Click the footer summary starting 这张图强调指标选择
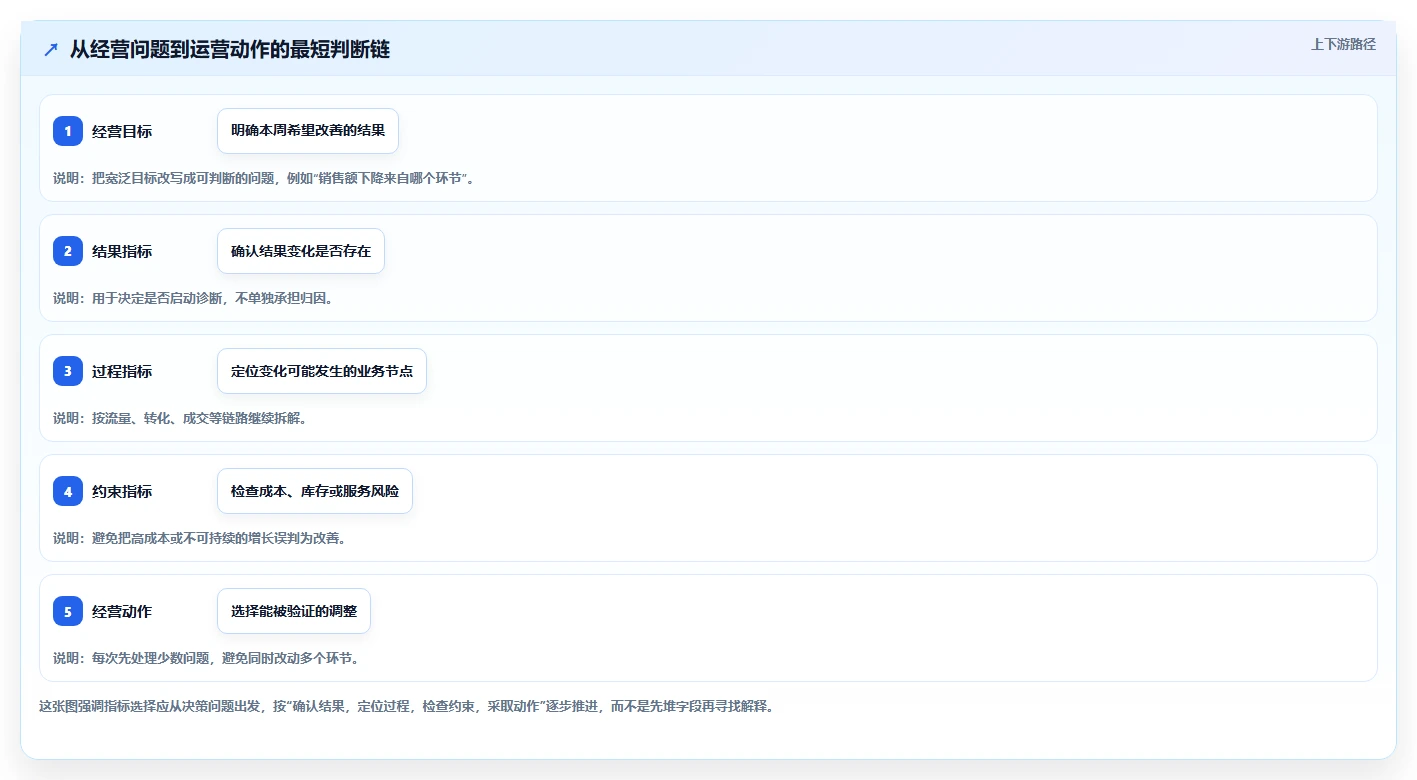This screenshot has height=780, width=1417. 406,706
